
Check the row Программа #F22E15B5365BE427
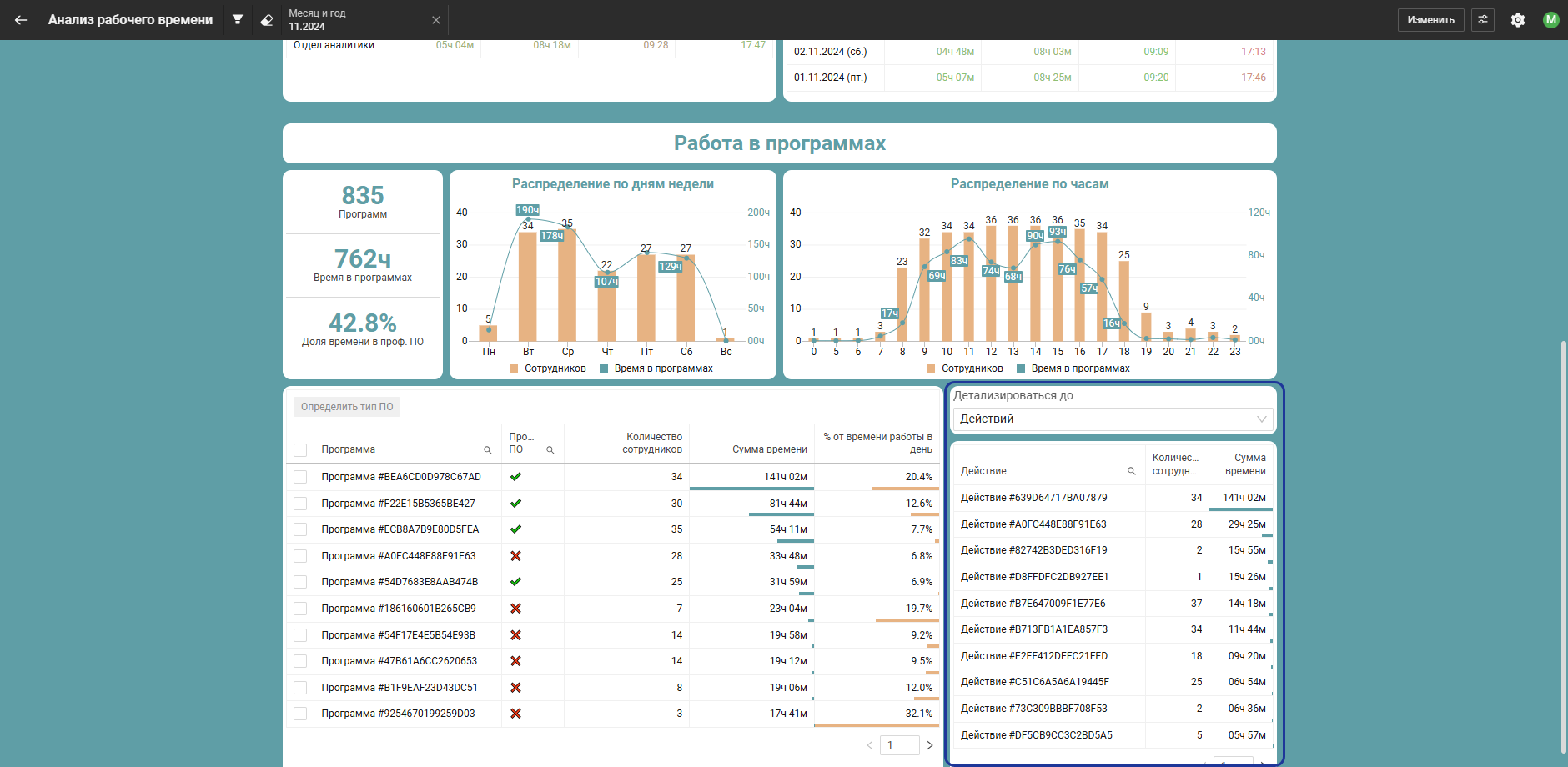click(x=300, y=504)
